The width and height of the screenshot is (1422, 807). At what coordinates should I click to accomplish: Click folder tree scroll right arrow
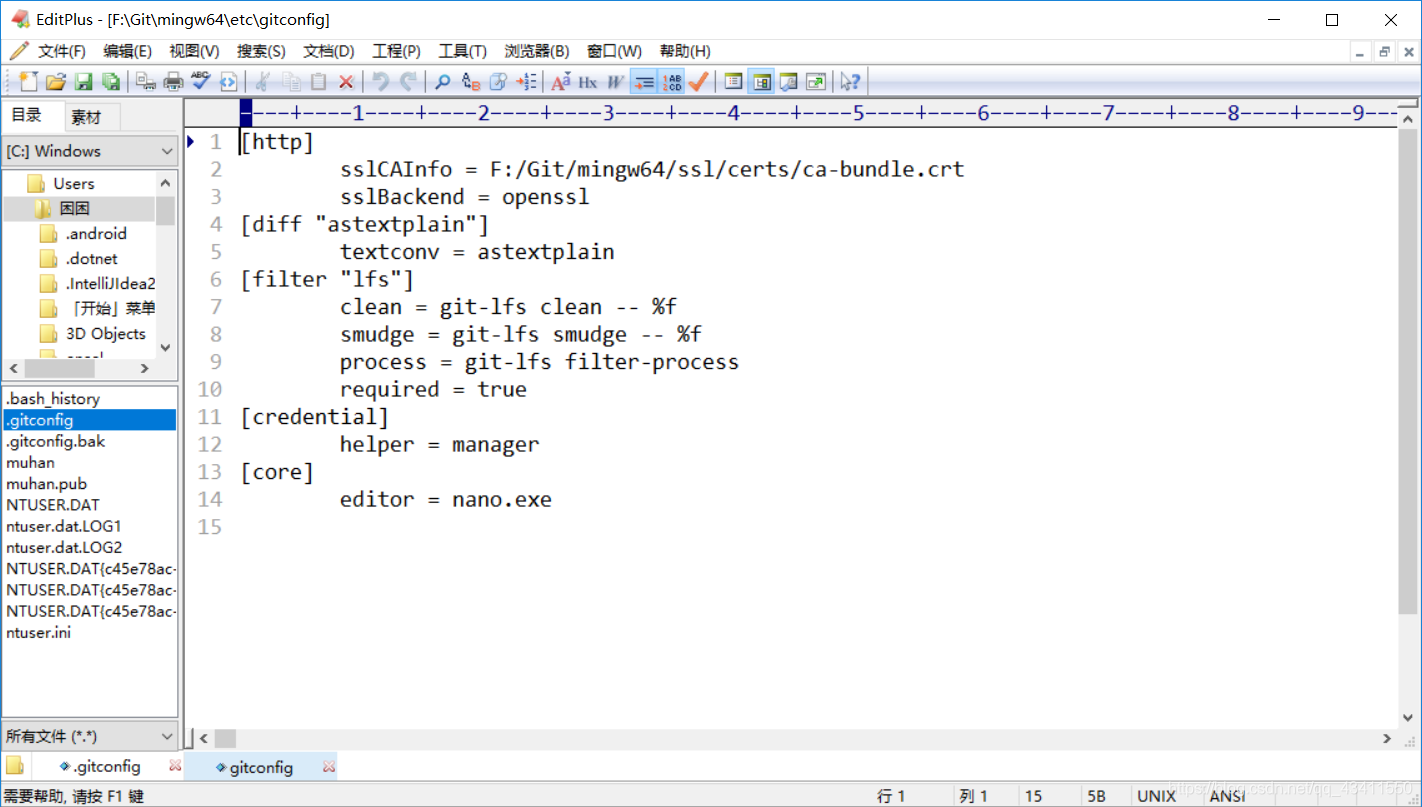(144, 368)
